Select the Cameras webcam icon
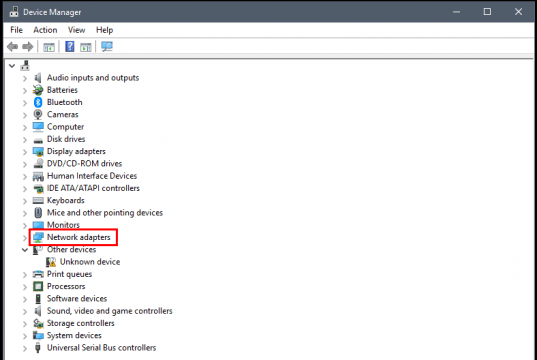The height and width of the screenshot is (360, 537). click(x=38, y=114)
